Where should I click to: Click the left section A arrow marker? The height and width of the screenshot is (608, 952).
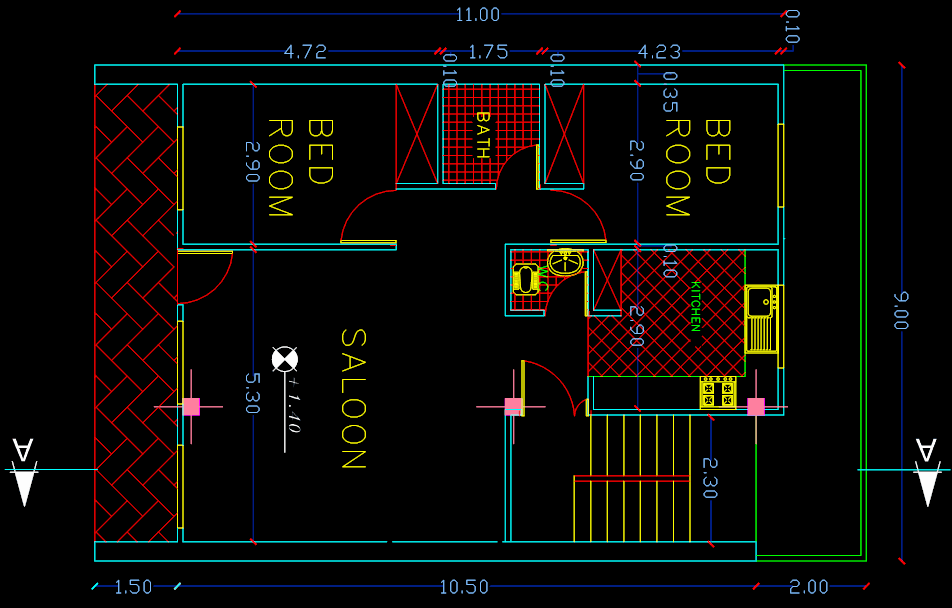[x=24, y=472]
